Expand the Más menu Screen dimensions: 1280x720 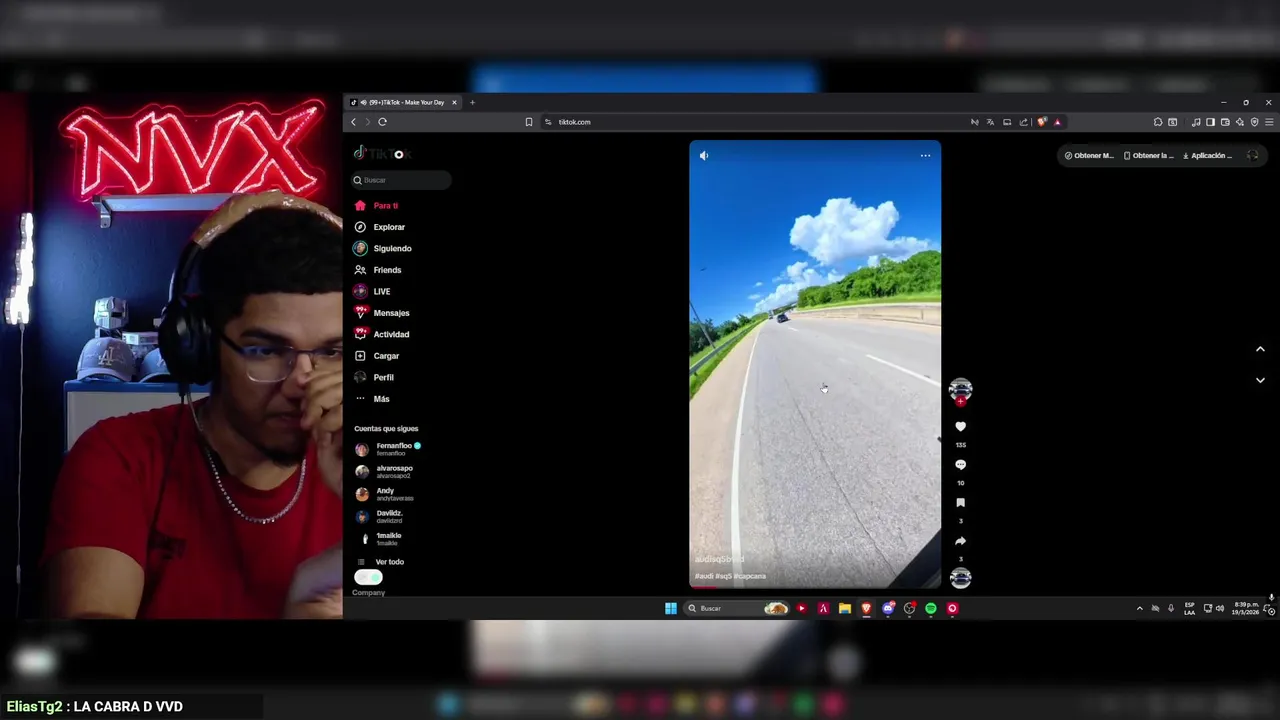click(x=372, y=399)
